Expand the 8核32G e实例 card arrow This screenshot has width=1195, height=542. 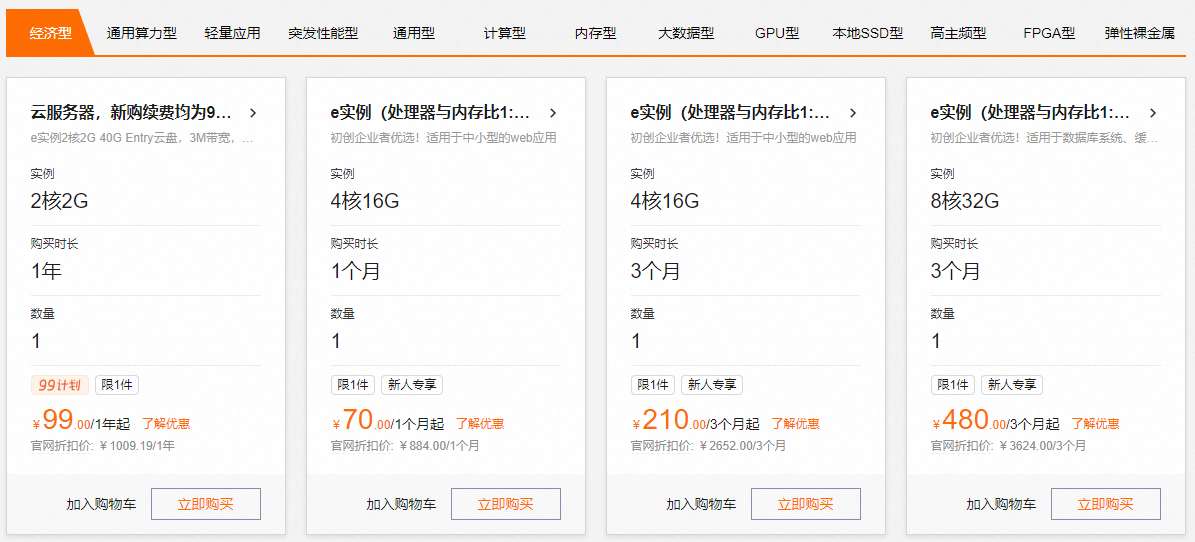(1153, 113)
